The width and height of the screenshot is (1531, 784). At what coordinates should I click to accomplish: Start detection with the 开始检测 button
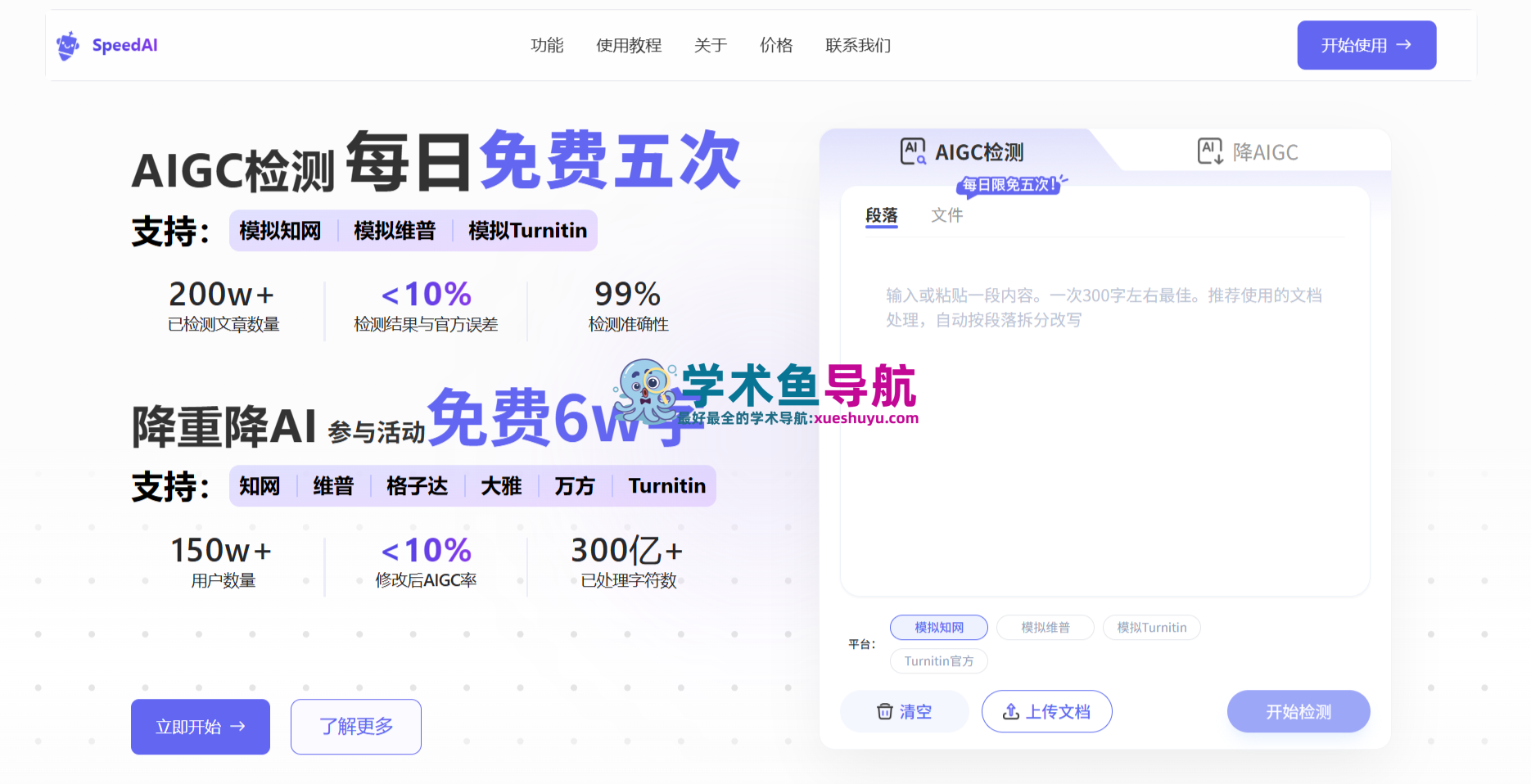click(1298, 711)
